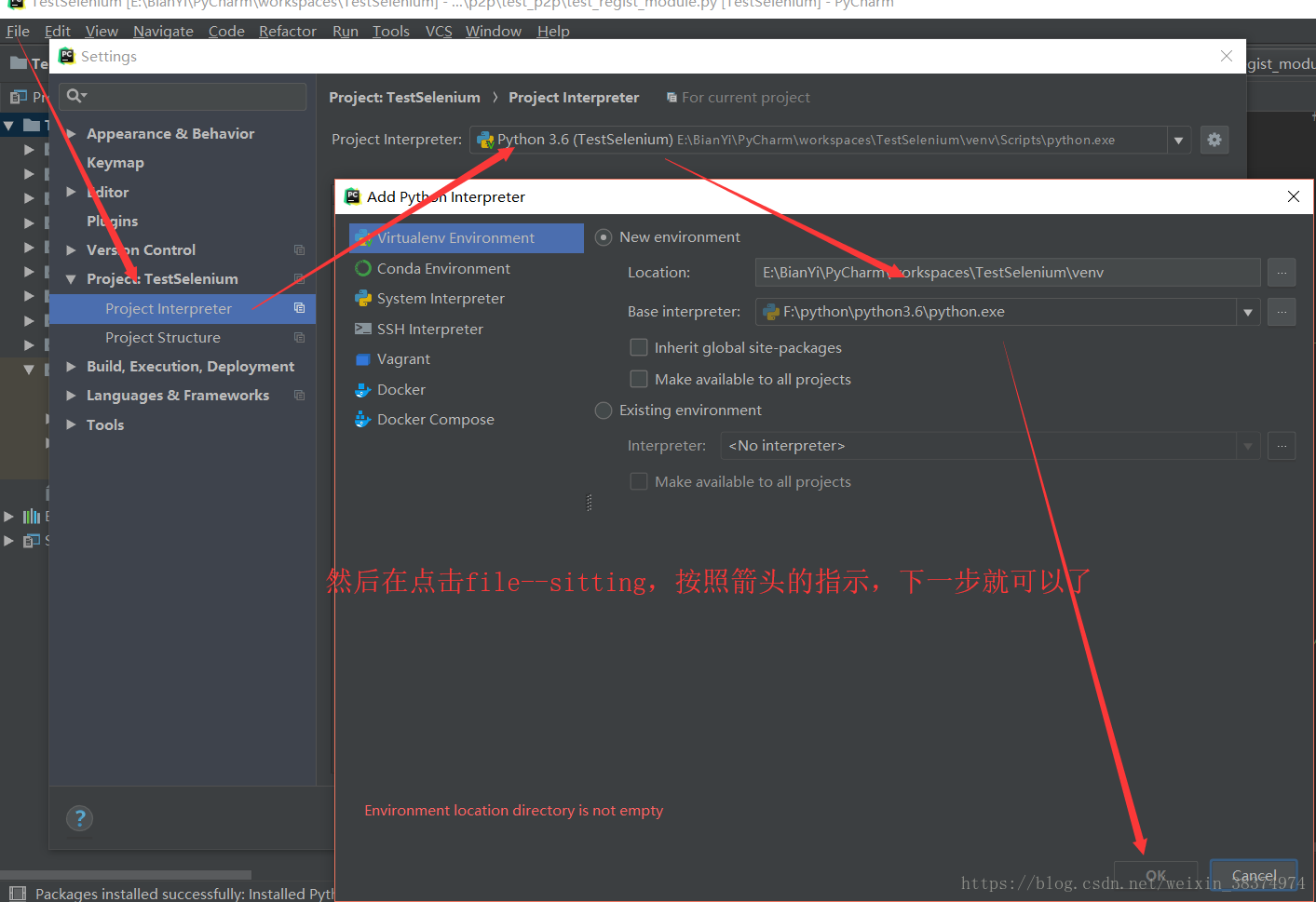Expand the Version Control settings node
1316x902 pixels.
[x=71, y=249]
